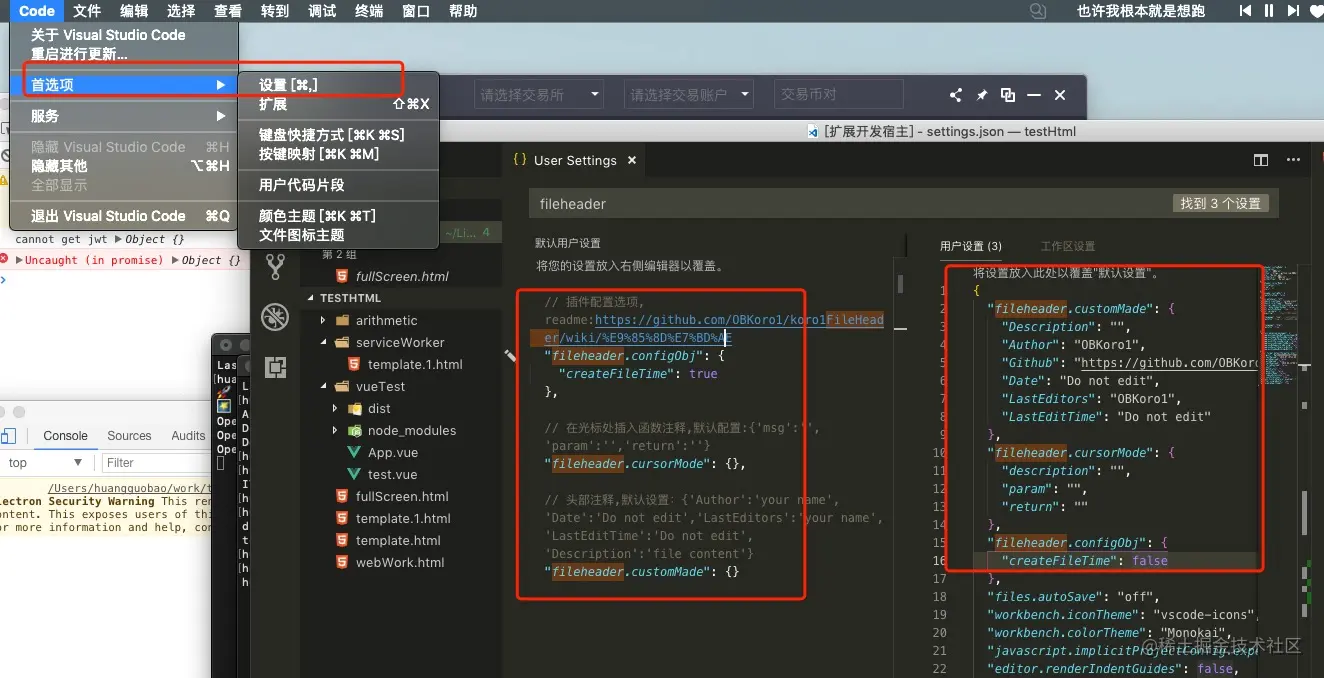
Task: Click the arithmetic folder icon
Action: 343,321
